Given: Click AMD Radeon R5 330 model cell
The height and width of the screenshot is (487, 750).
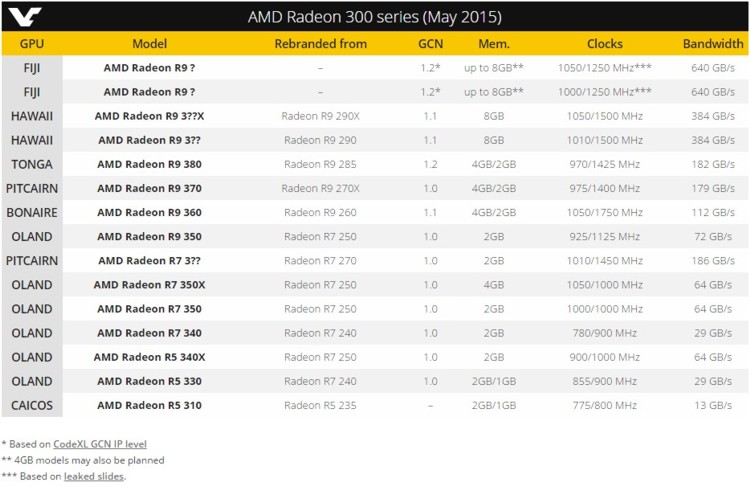Looking at the screenshot, I should pos(150,381).
